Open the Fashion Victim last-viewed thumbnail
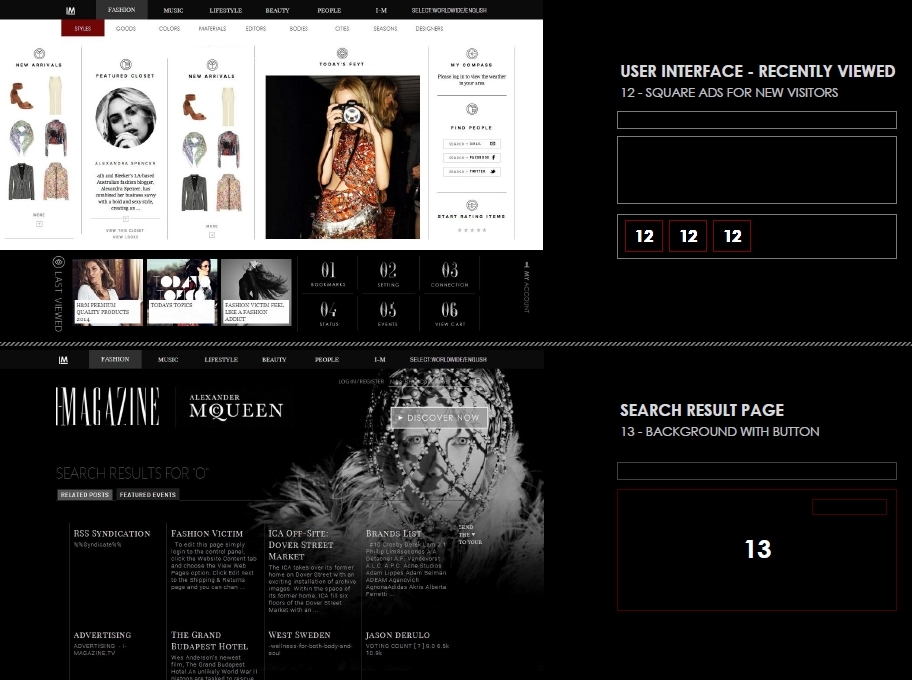Viewport: 912px width, 680px height. [256, 292]
